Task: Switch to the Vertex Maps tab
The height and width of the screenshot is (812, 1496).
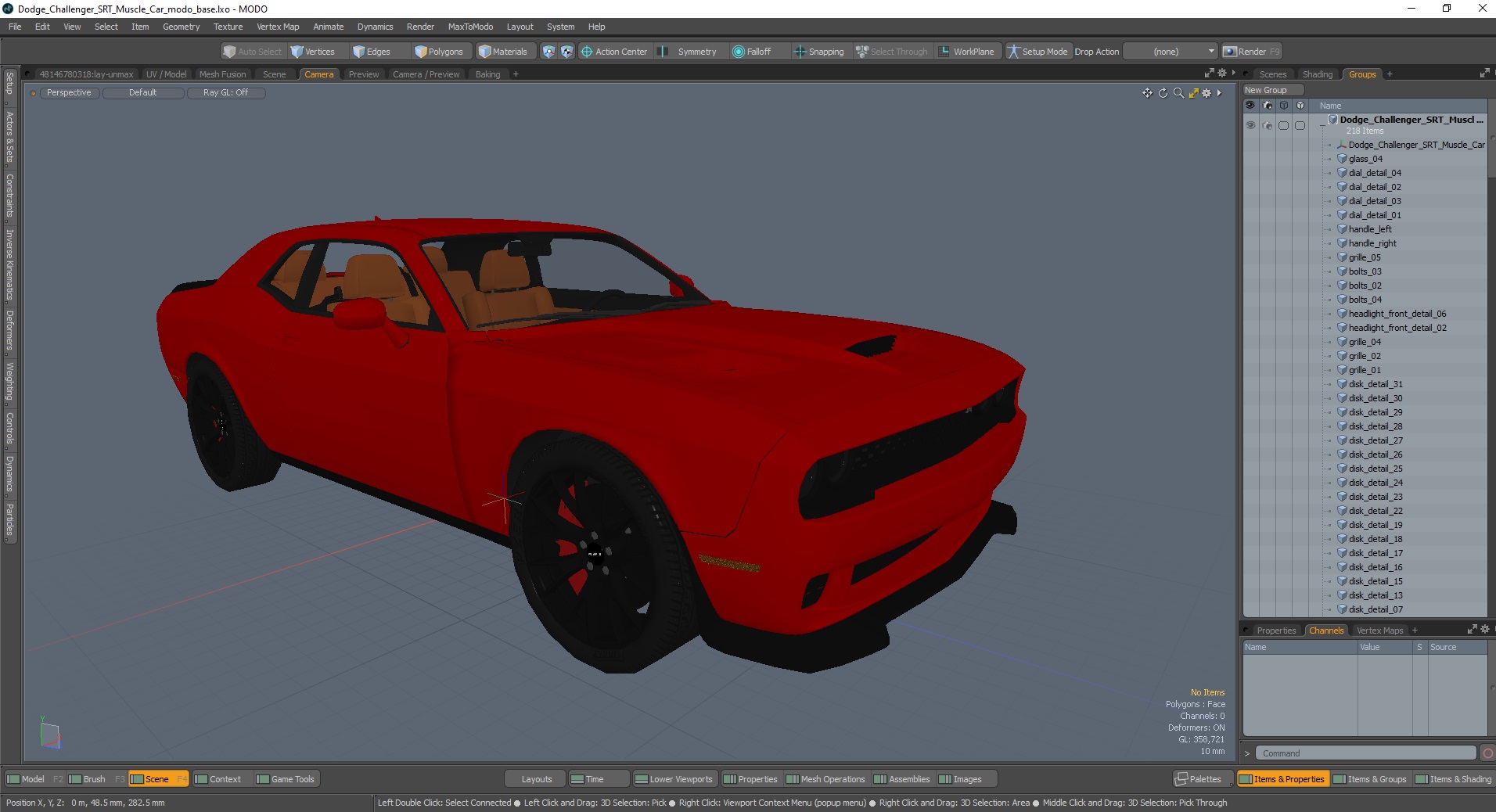Action: pyautogui.click(x=1379, y=631)
